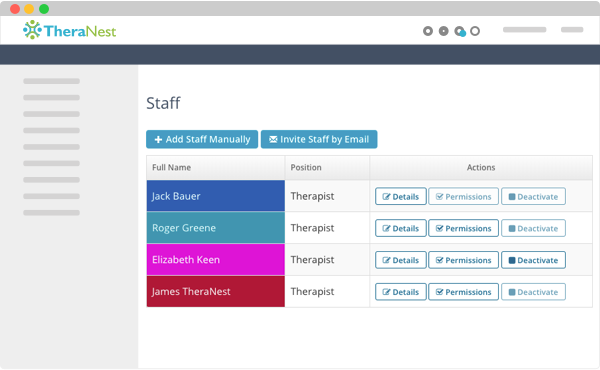Open Details for Jack Bauer

pyautogui.click(x=401, y=197)
